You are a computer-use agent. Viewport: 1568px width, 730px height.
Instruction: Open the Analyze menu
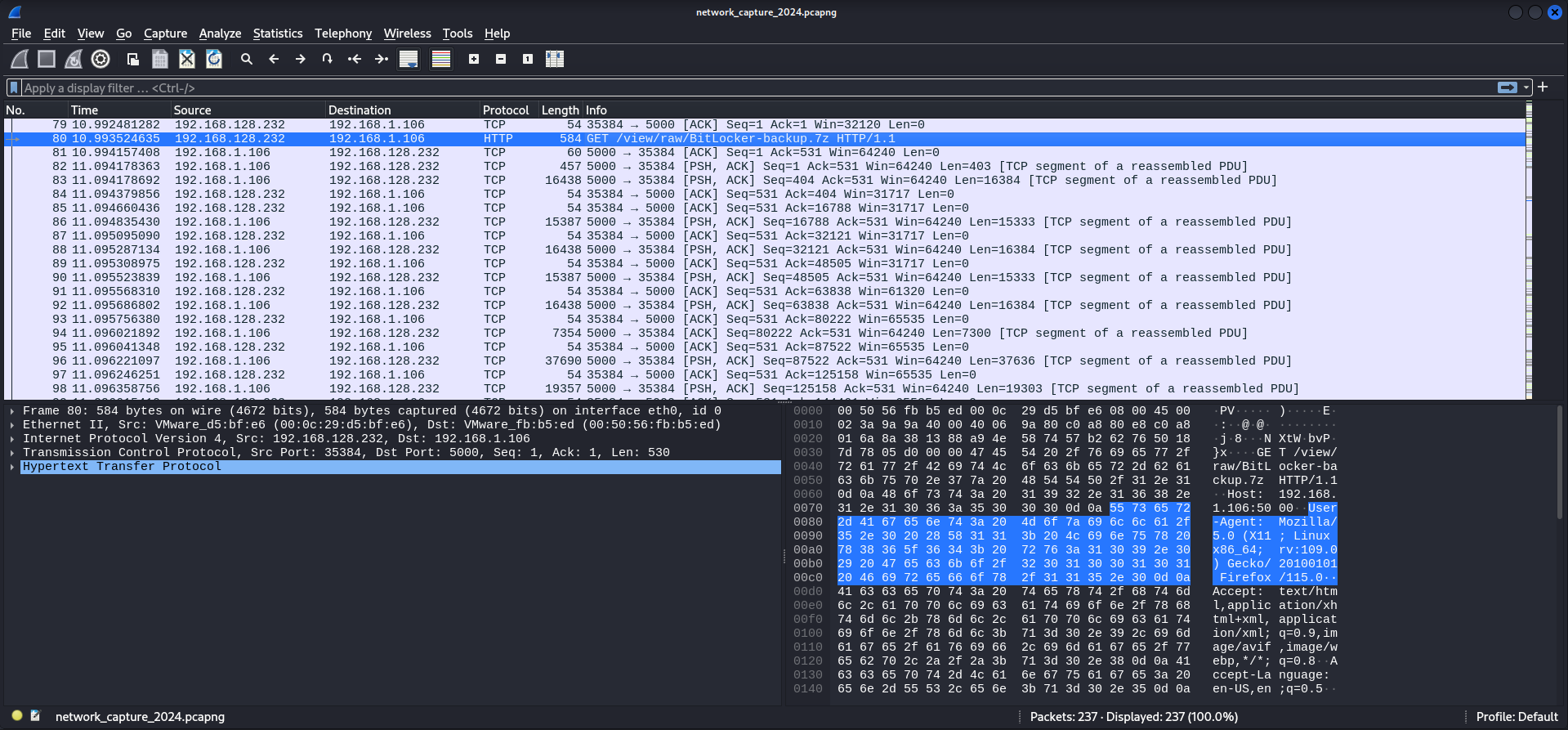220,34
